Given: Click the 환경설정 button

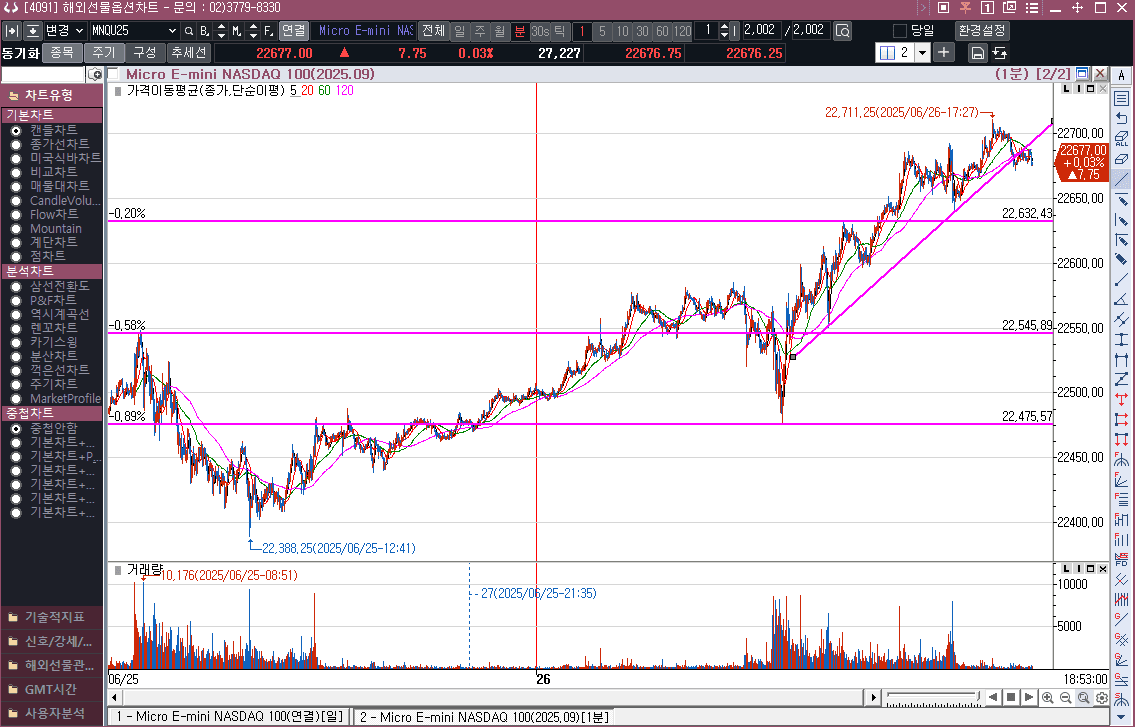Looking at the screenshot, I should [x=982, y=31].
